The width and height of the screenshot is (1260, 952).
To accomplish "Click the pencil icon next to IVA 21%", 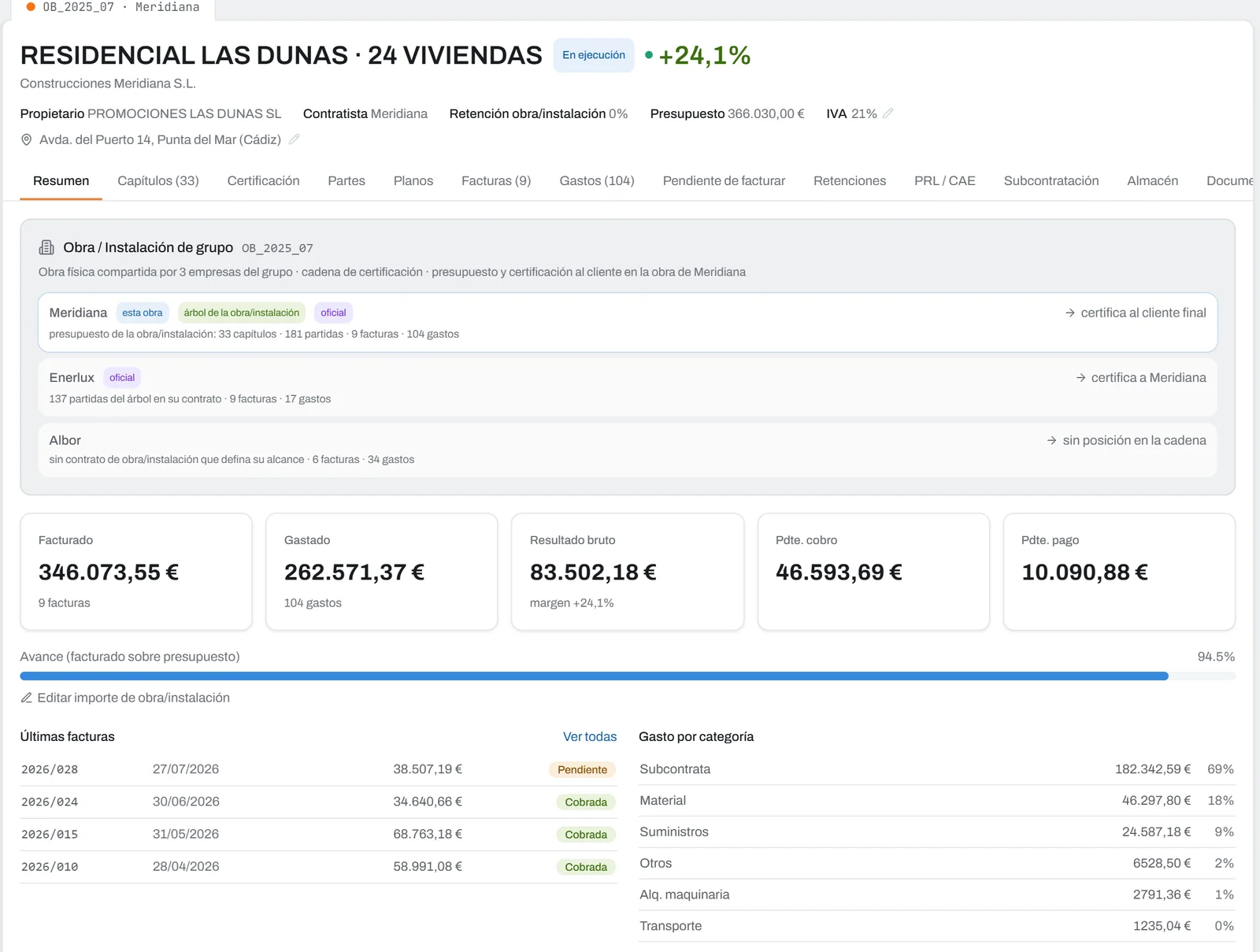I will [x=888, y=113].
